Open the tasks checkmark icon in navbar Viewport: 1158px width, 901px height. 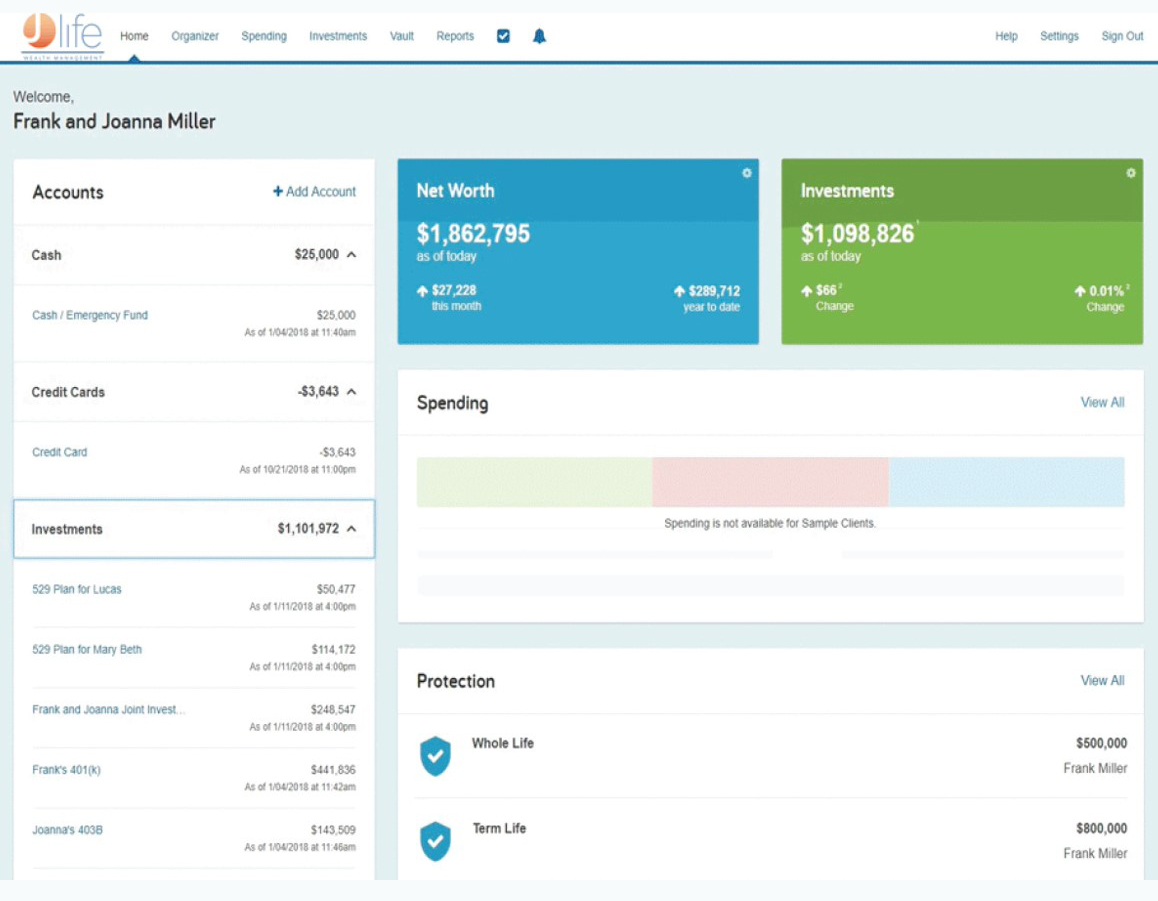[x=503, y=35]
